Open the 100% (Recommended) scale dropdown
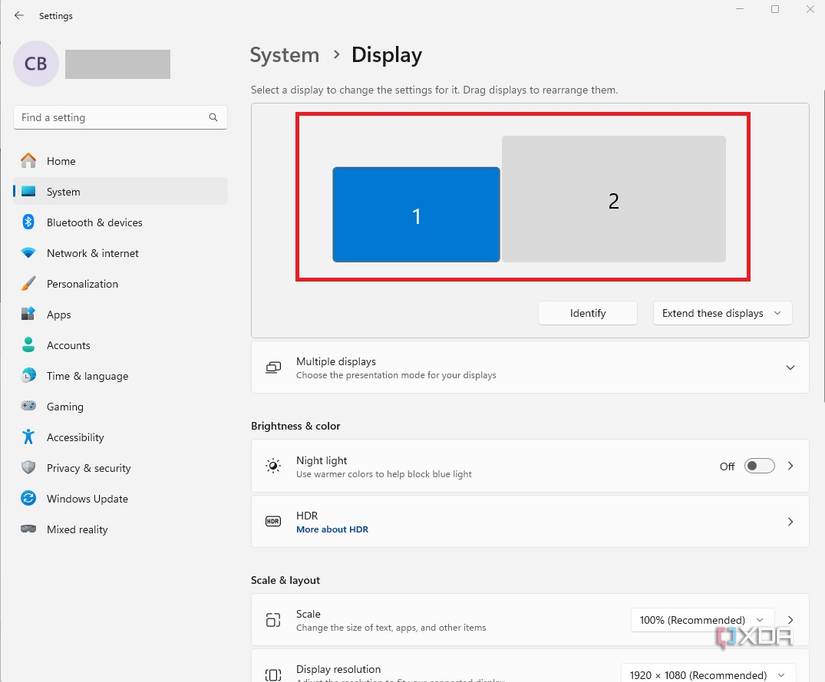Viewport: 825px width, 682px height. point(702,620)
